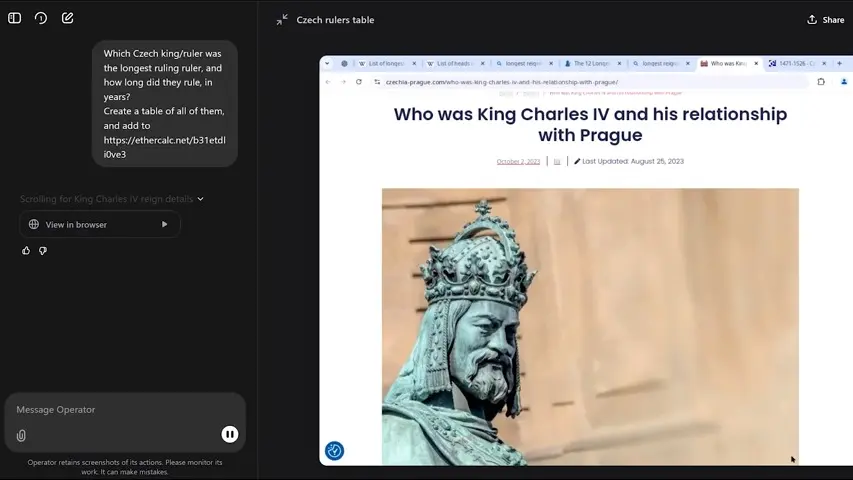Viewport: 853px width, 480px height.
Task: Open the conversation history icon
Action: (41, 18)
